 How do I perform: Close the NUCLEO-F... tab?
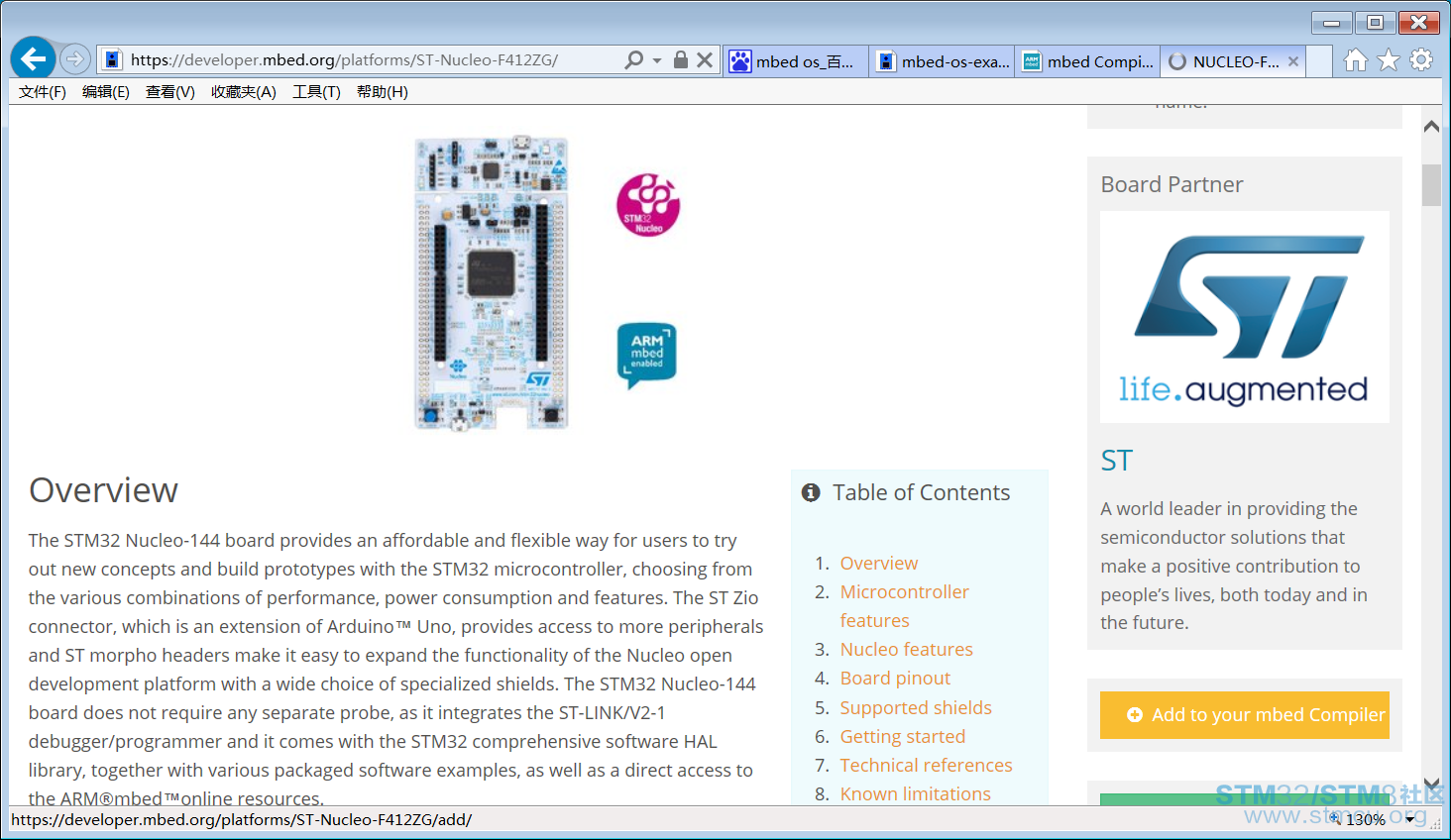tap(1293, 61)
